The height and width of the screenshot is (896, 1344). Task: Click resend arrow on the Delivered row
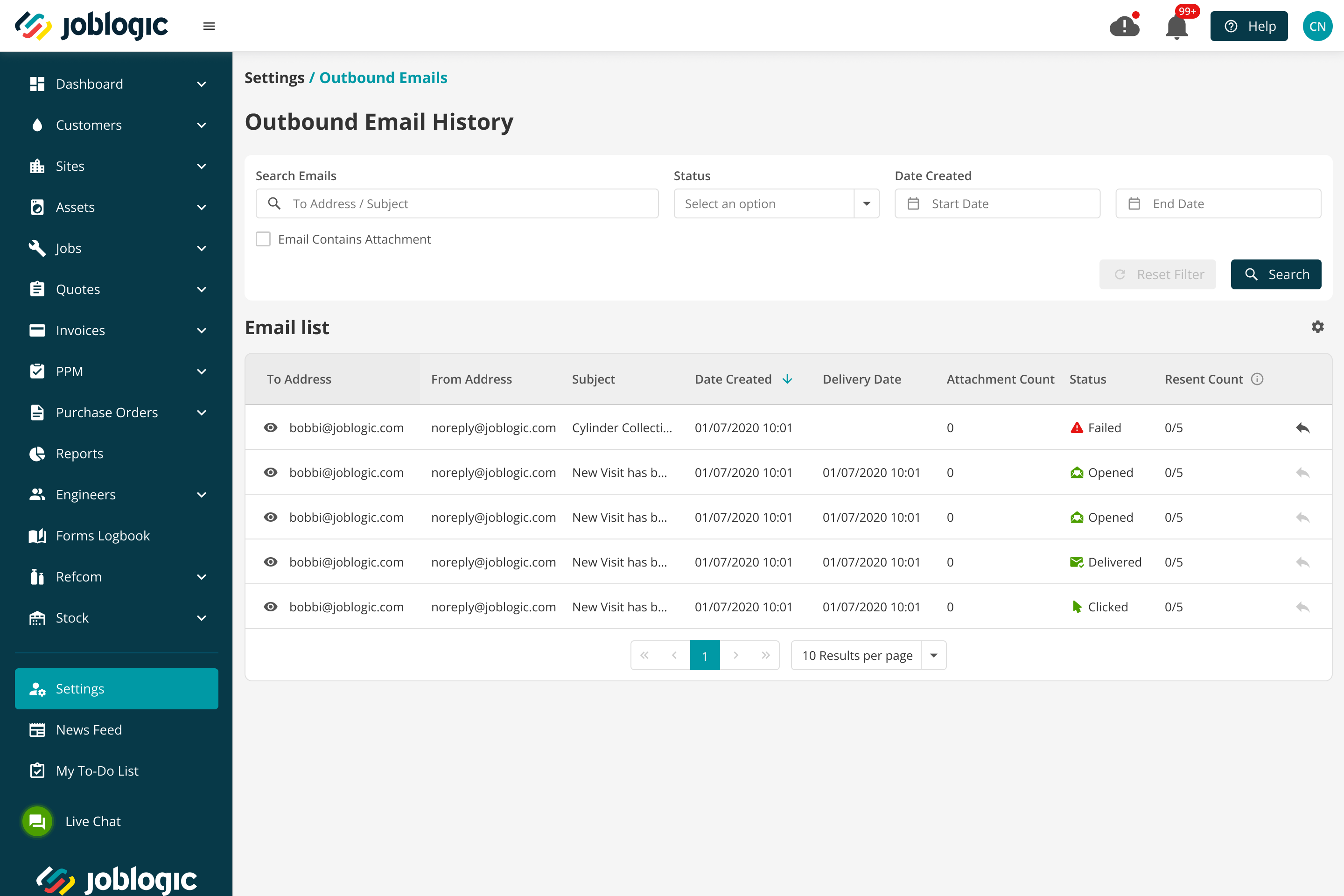[1303, 562]
